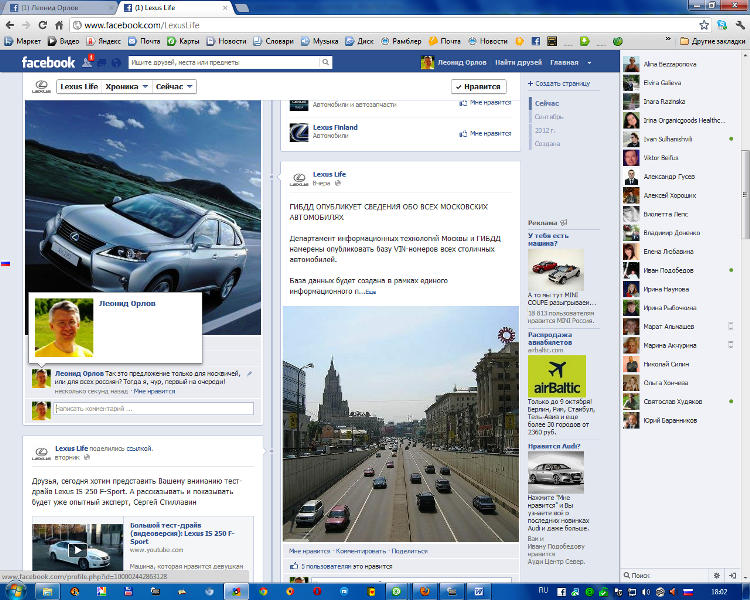Click the chat search Поиск field
The image size is (750, 600).
click(665, 575)
